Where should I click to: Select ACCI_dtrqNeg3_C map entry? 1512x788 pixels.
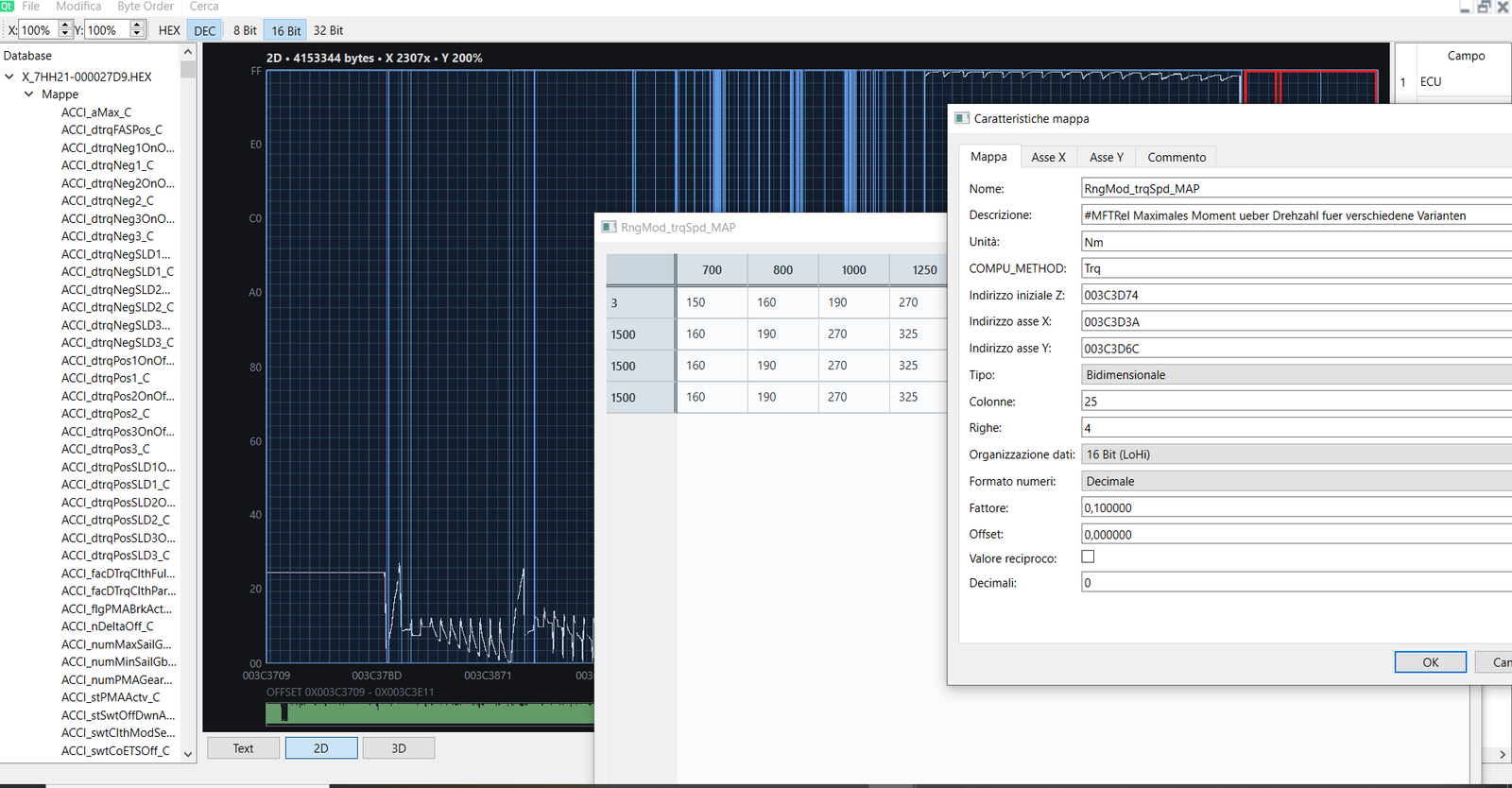click(108, 236)
